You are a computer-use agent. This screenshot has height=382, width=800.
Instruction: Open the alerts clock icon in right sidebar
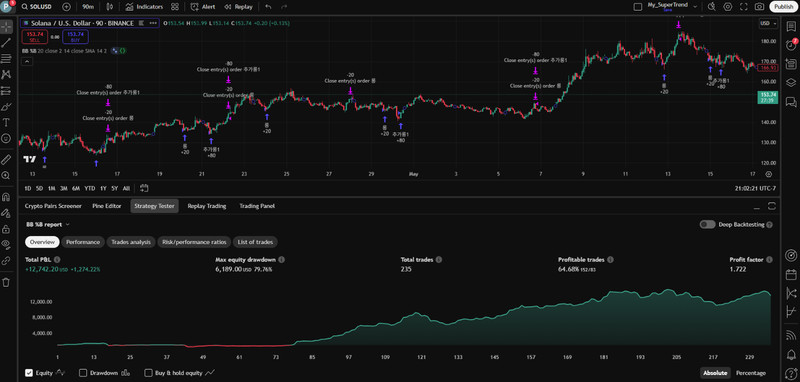pos(791,45)
